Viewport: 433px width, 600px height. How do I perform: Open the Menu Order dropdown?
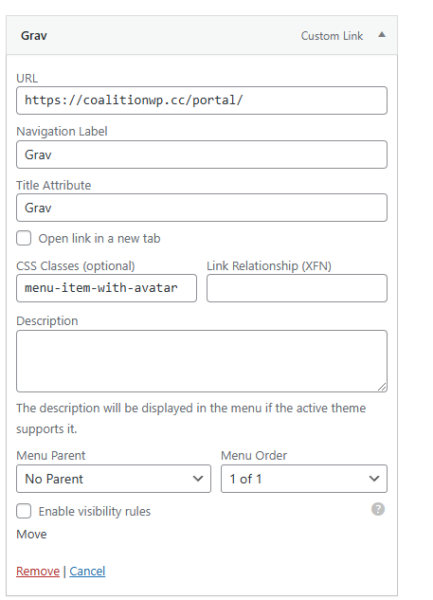point(304,479)
